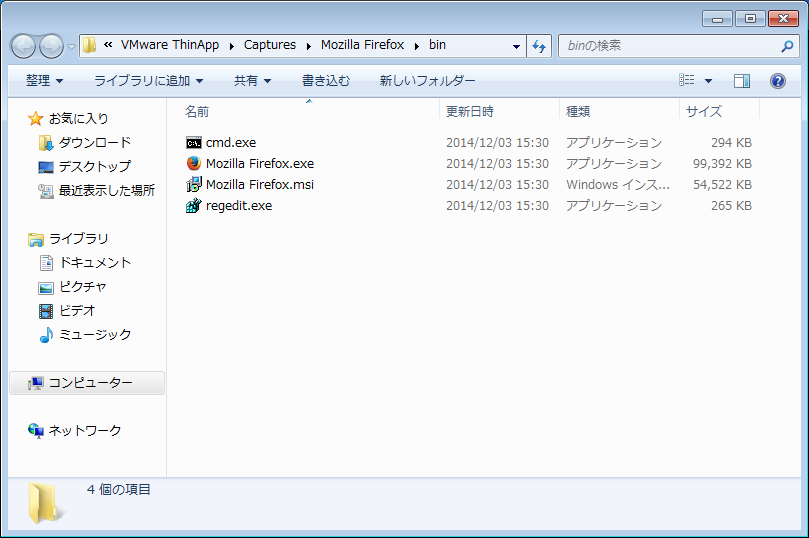809x538 pixels.
Task: Click 新しいフォルダー to create a folder
Action: click(427, 80)
